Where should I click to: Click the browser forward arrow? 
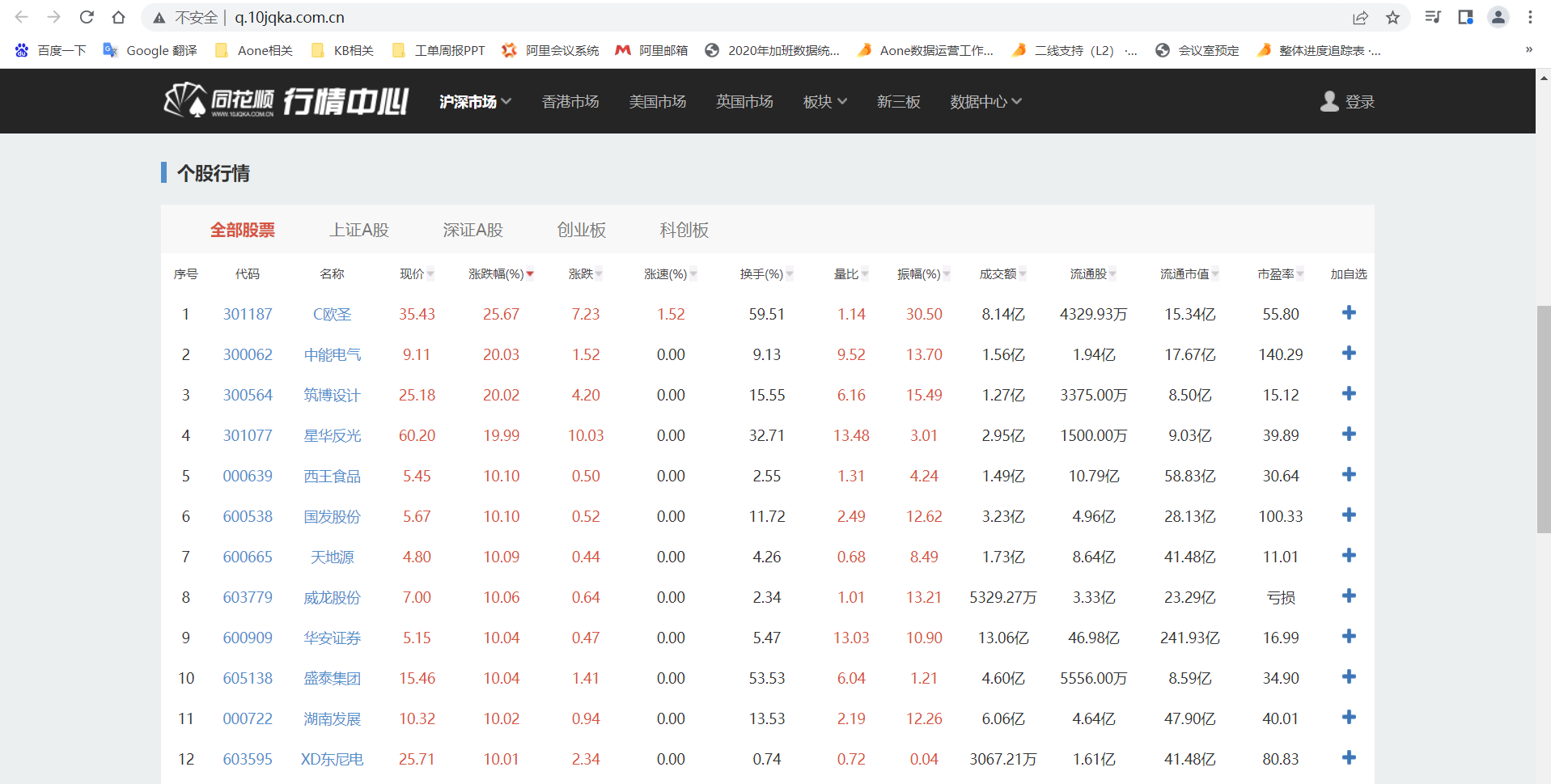pyautogui.click(x=54, y=17)
